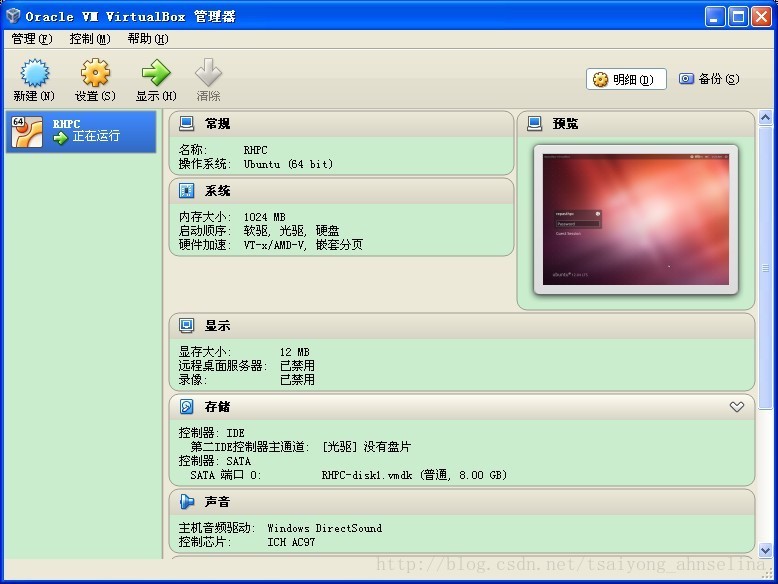Open the Audio (声音) section header title

point(217,502)
